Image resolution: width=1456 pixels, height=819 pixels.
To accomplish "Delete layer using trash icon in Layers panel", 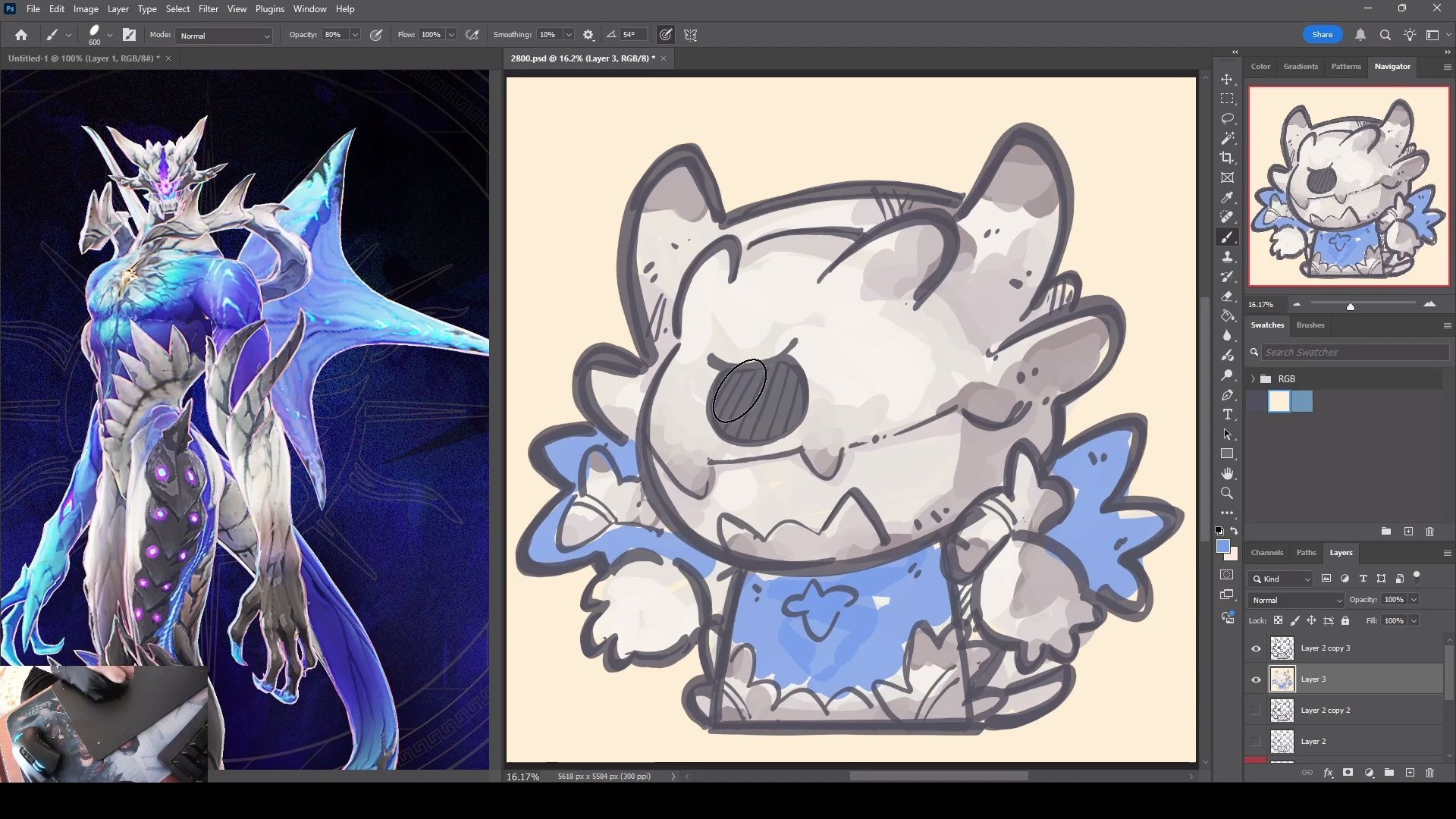I will (x=1429, y=773).
